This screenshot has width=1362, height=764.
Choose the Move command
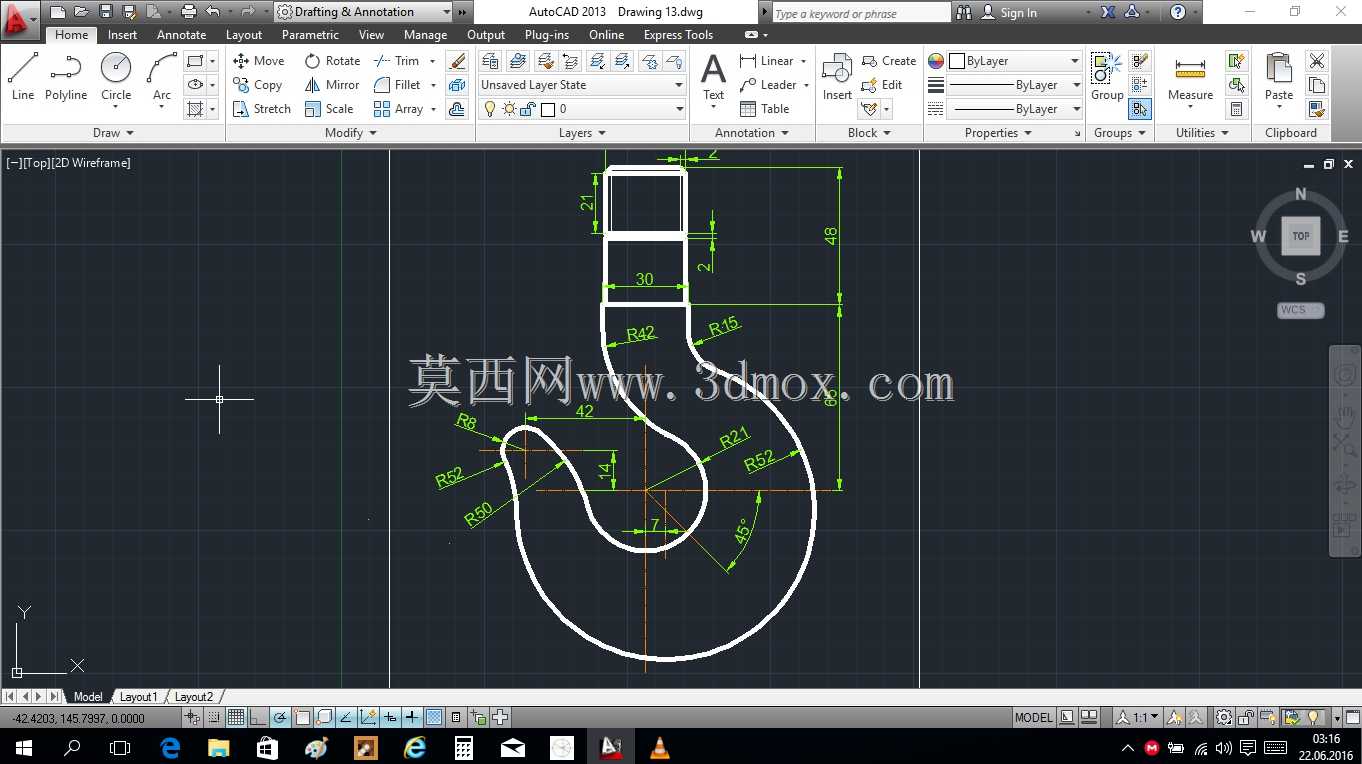259,61
